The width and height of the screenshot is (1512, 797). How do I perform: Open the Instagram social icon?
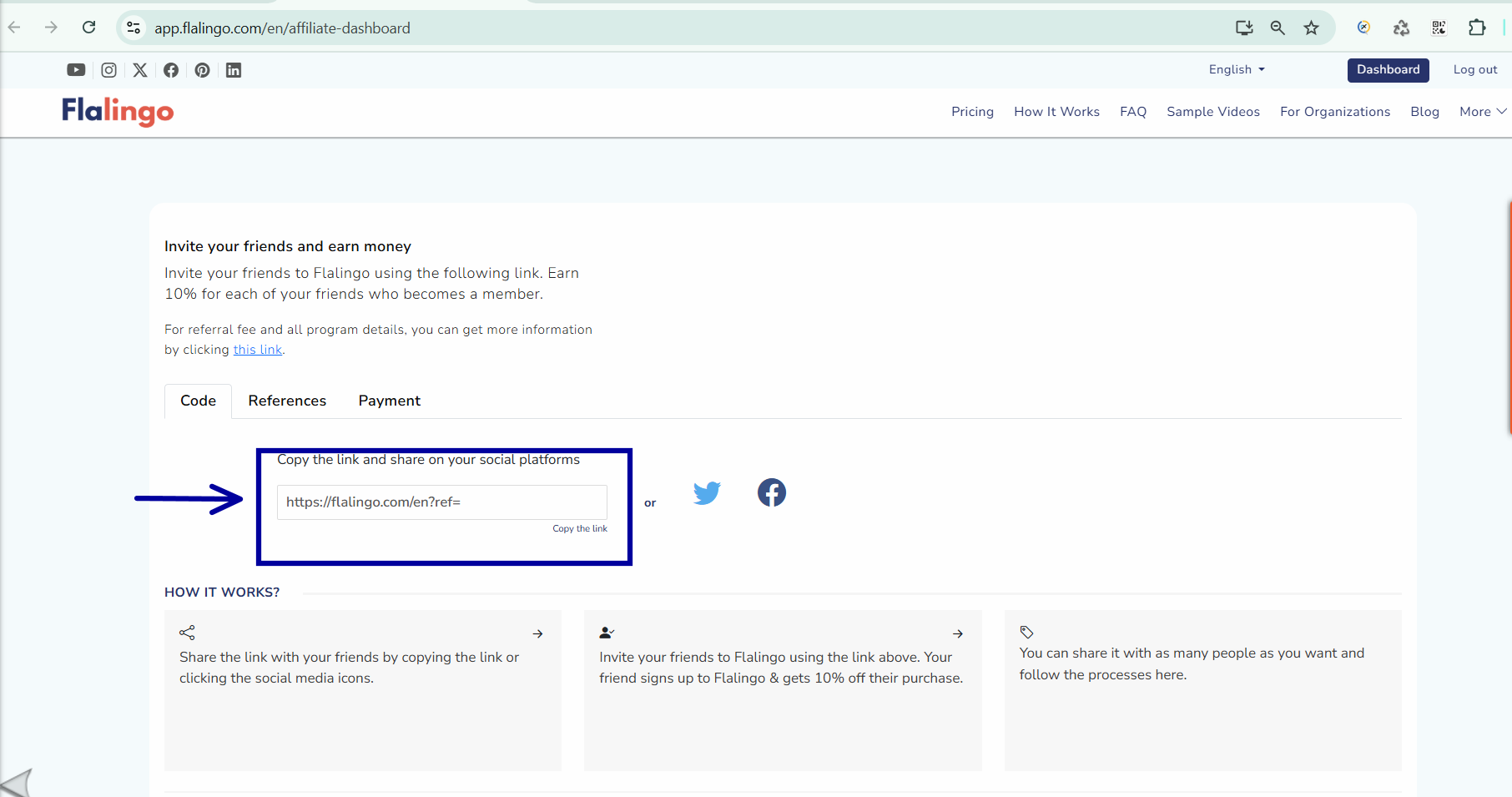[108, 70]
